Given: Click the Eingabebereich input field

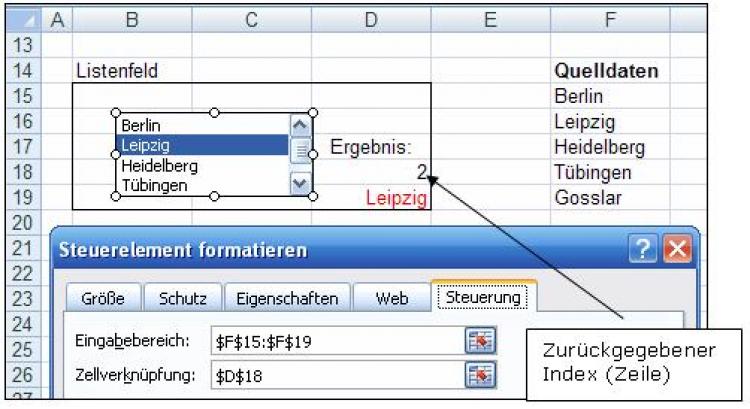Looking at the screenshot, I should pyautogui.click(x=335, y=340).
